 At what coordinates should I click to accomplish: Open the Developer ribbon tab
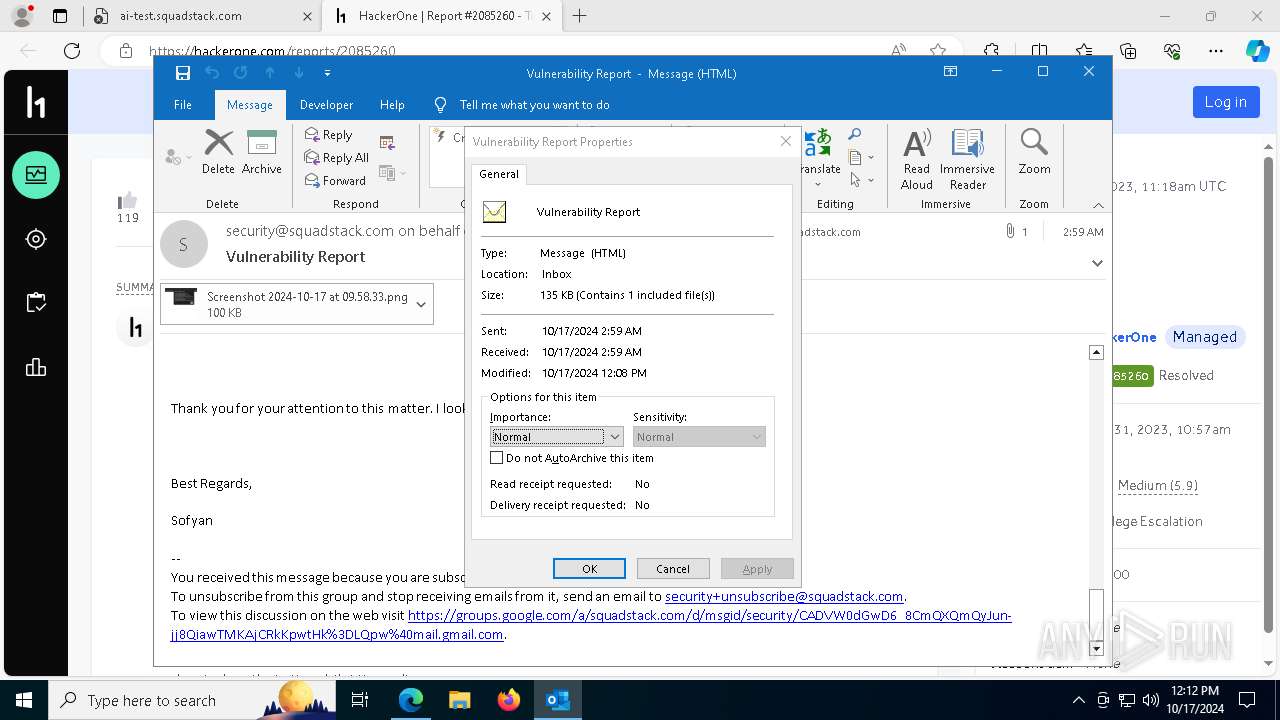tap(326, 105)
